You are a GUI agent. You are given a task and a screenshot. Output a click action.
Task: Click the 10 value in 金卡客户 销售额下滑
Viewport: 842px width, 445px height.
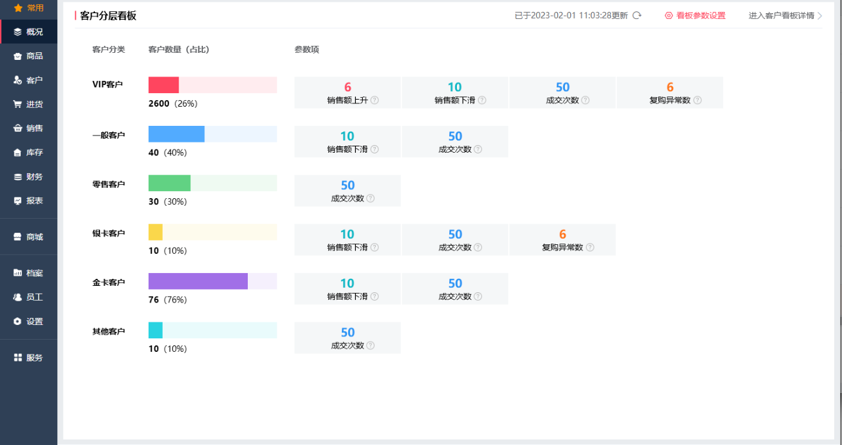347,283
